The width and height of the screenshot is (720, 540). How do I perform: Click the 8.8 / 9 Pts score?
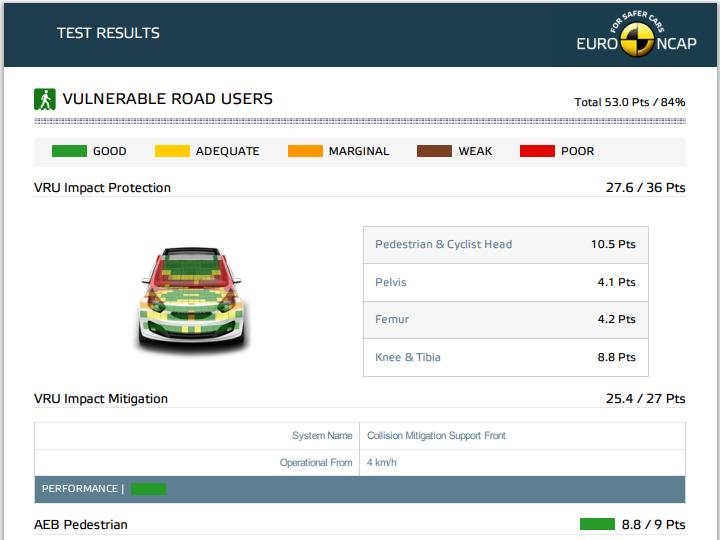[x=653, y=524]
